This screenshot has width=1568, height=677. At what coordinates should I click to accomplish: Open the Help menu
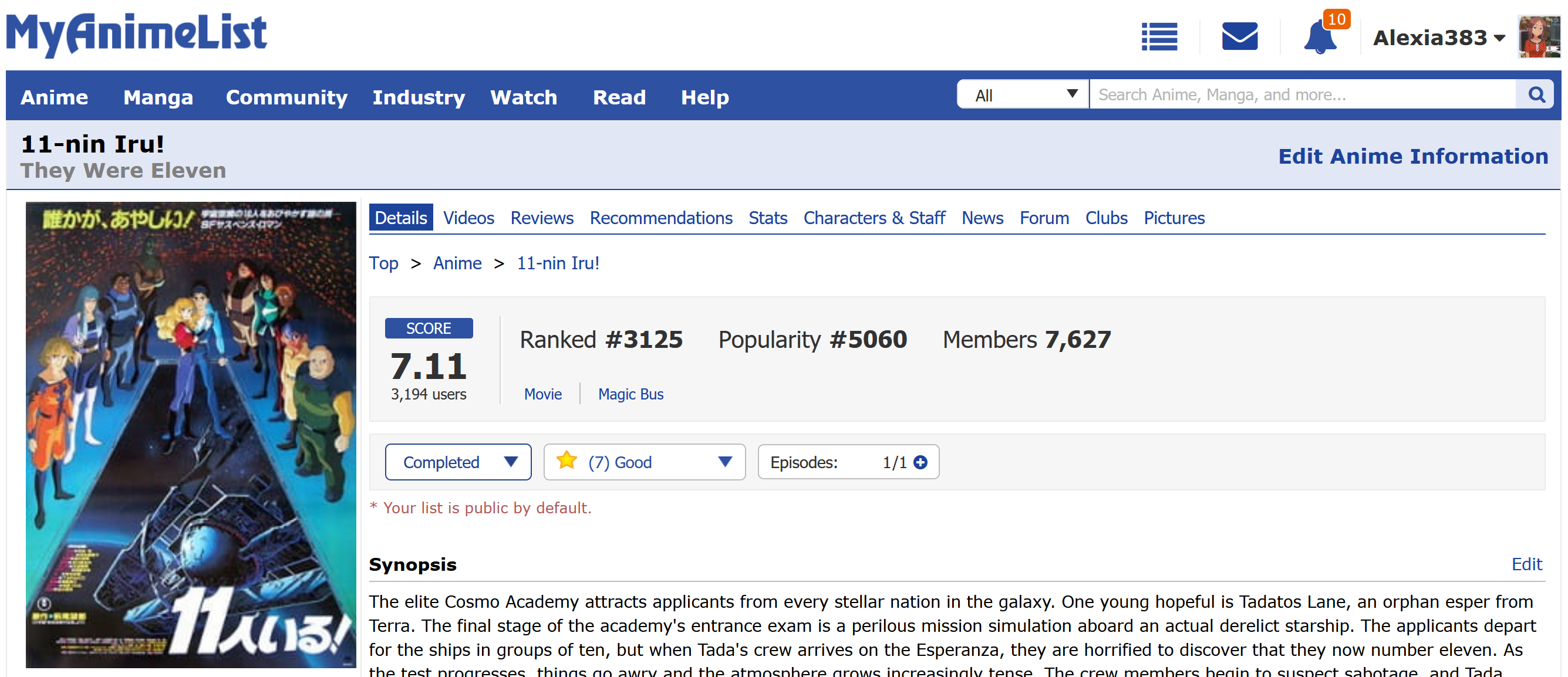tap(705, 97)
